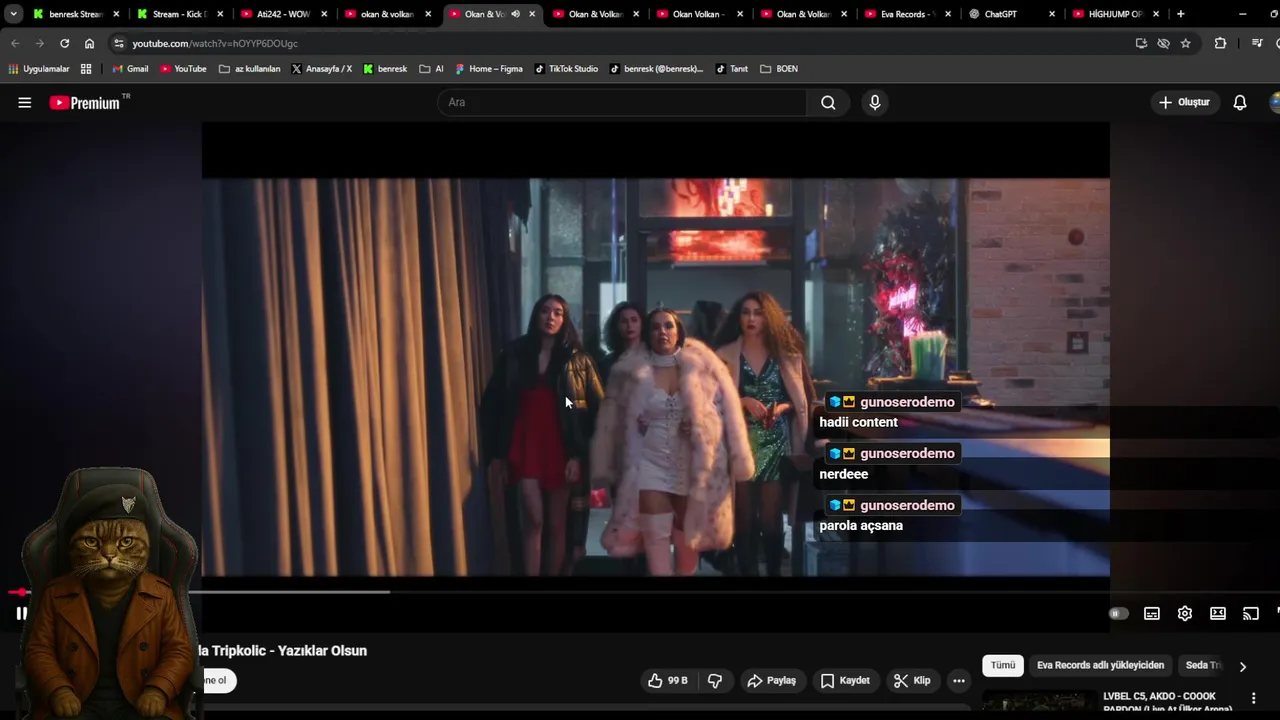Open the Oluştur create menu

pyautogui.click(x=1185, y=102)
